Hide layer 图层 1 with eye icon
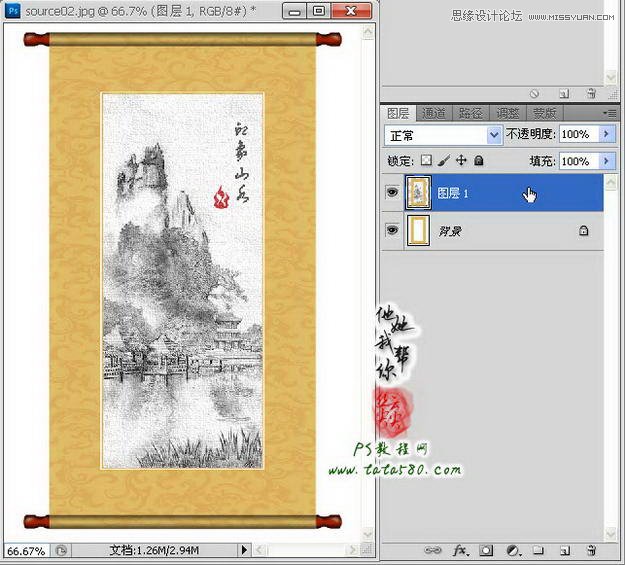Screen dimensions: 625x565 click(393, 193)
